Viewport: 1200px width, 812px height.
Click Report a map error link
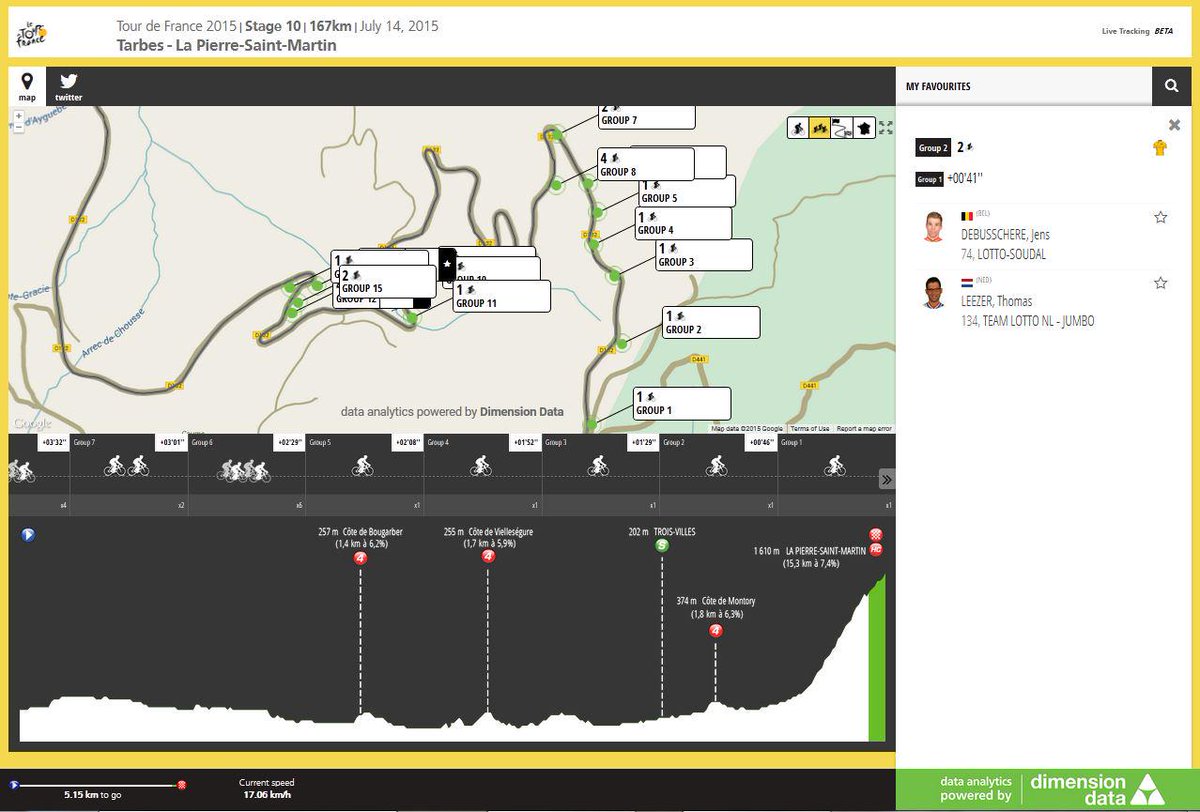pos(864,429)
